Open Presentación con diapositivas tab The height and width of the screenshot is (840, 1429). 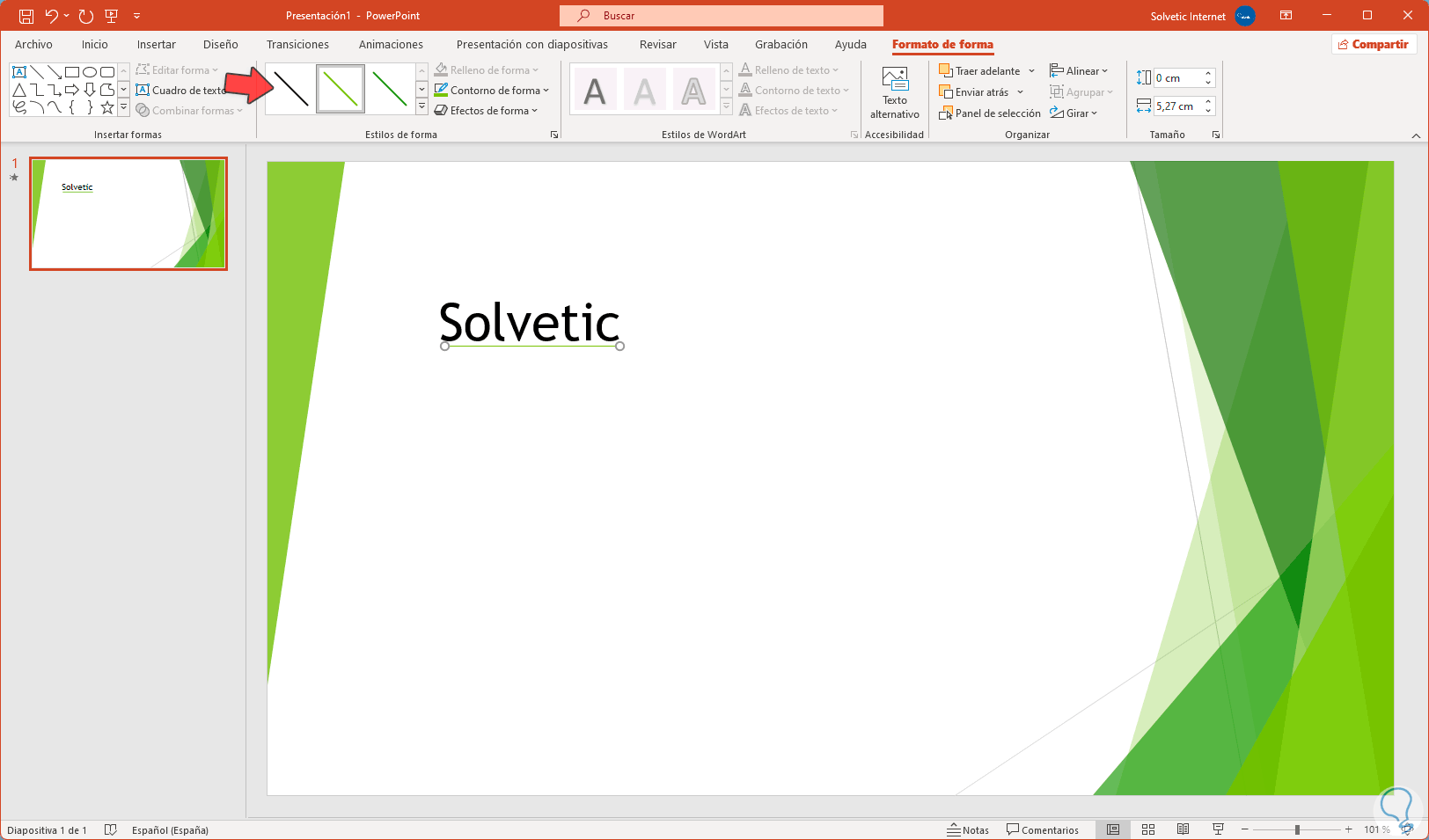tap(532, 44)
